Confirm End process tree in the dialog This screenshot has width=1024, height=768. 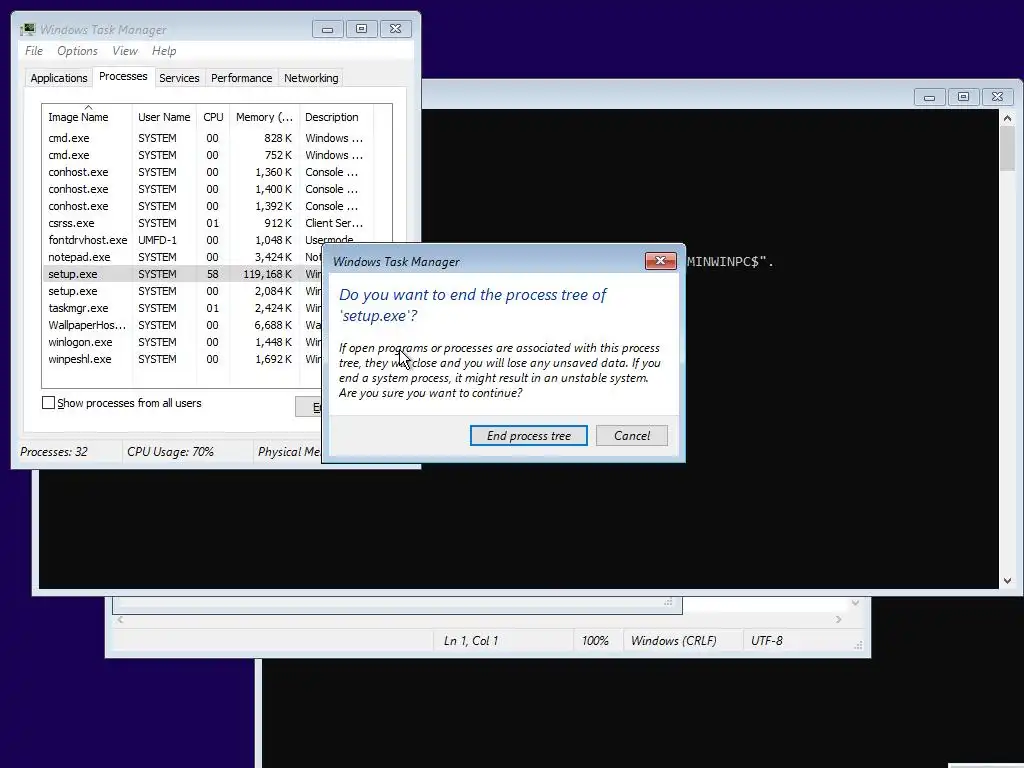click(528, 436)
